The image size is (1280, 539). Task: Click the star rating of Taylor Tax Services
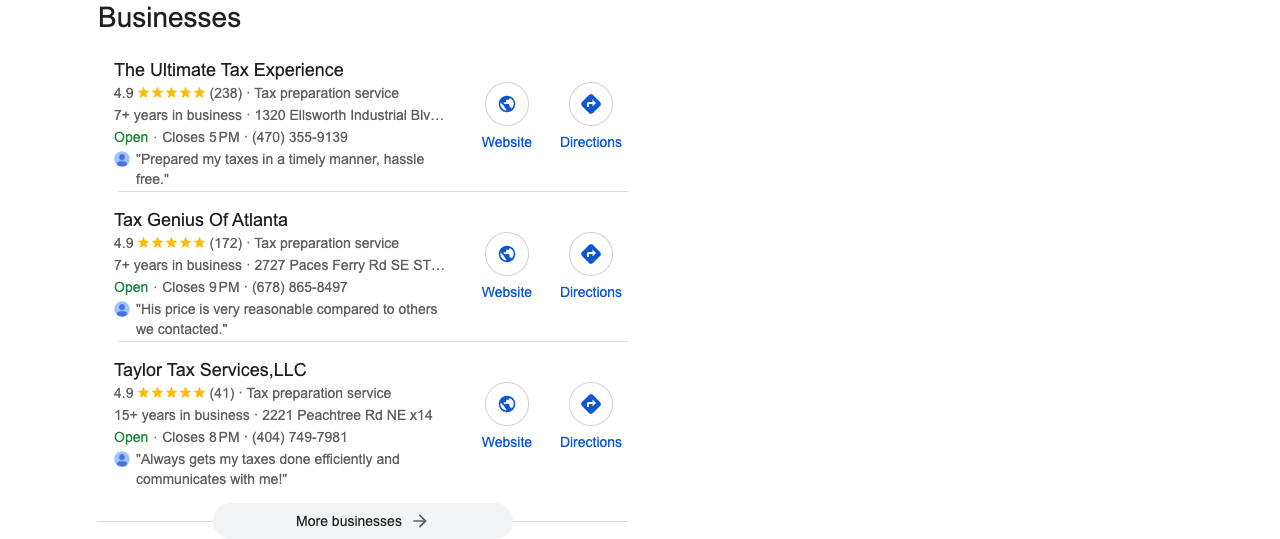coord(171,393)
